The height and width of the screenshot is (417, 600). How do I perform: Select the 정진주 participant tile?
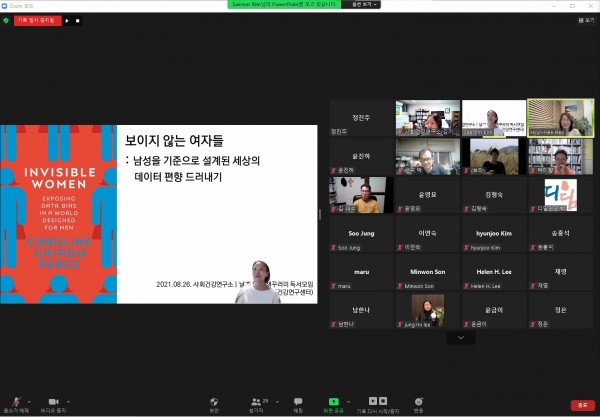coord(361,118)
